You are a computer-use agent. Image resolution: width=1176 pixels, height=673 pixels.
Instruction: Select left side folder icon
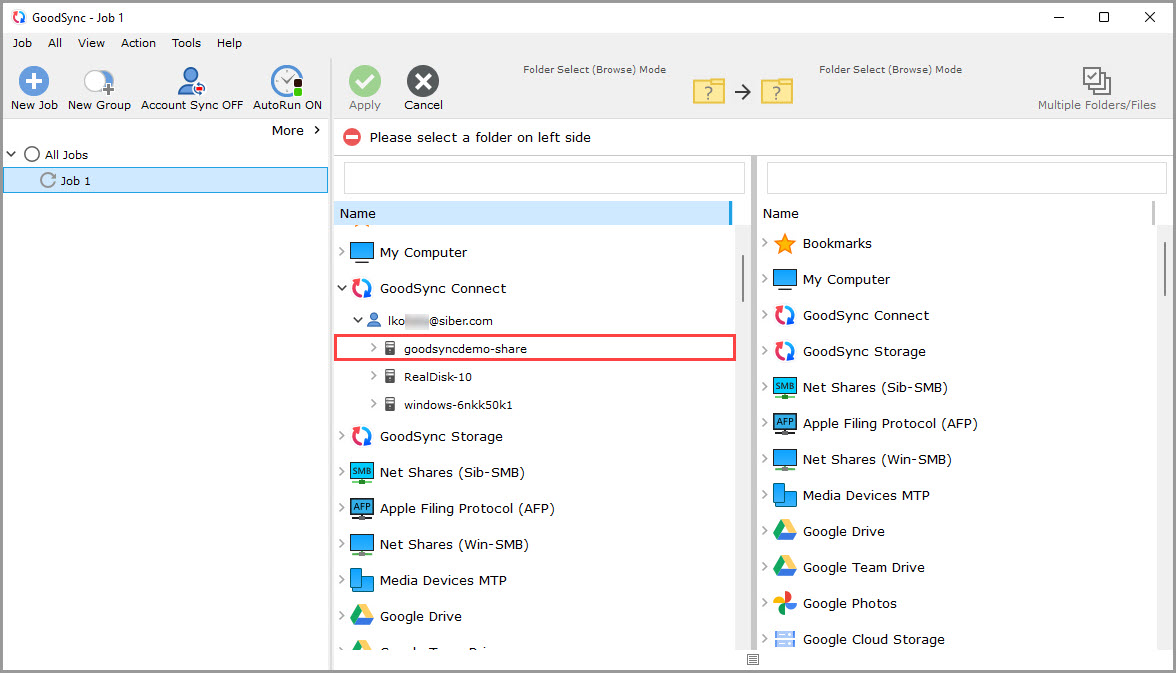click(x=709, y=91)
